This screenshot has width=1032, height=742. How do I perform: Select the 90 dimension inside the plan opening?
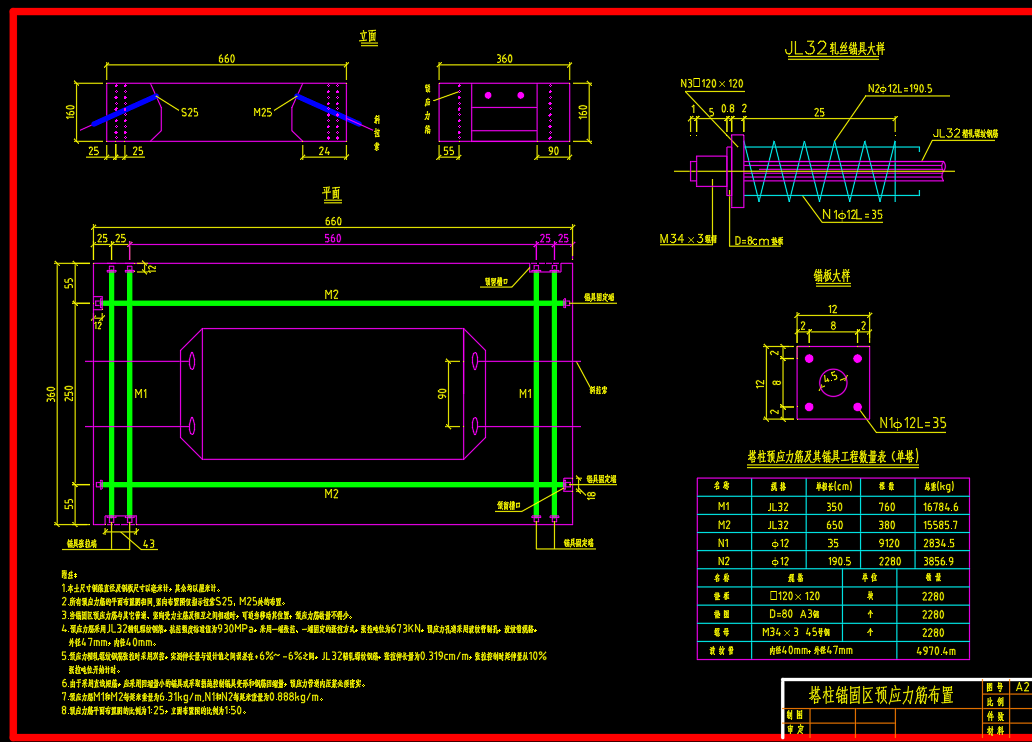[x=441, y=393]
